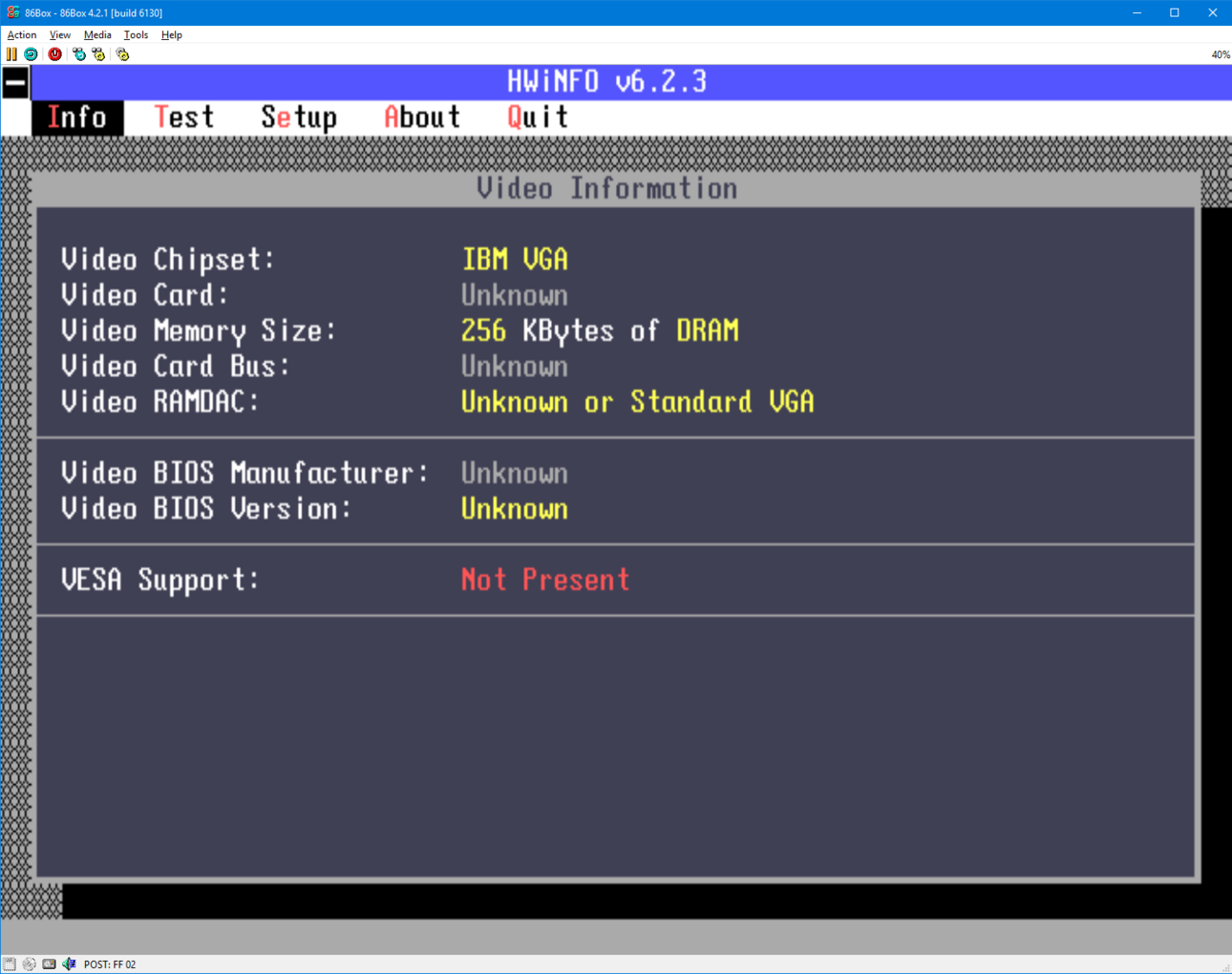1232x974 pixels.
Task: Select the Info menu in HWiNFO
Action: coord(77,117)
